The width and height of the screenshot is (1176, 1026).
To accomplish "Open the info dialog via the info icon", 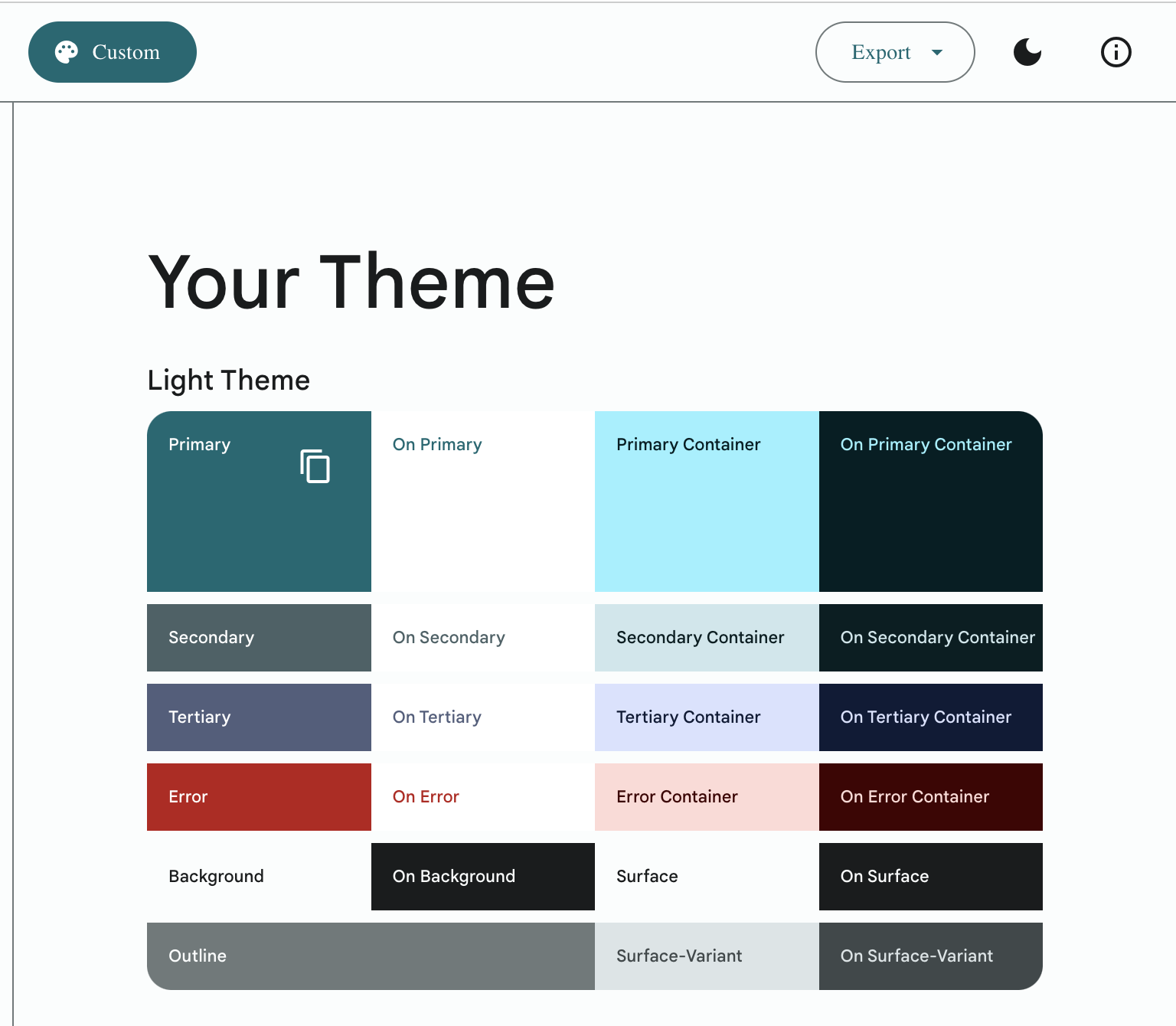I will pos(1116,52).
